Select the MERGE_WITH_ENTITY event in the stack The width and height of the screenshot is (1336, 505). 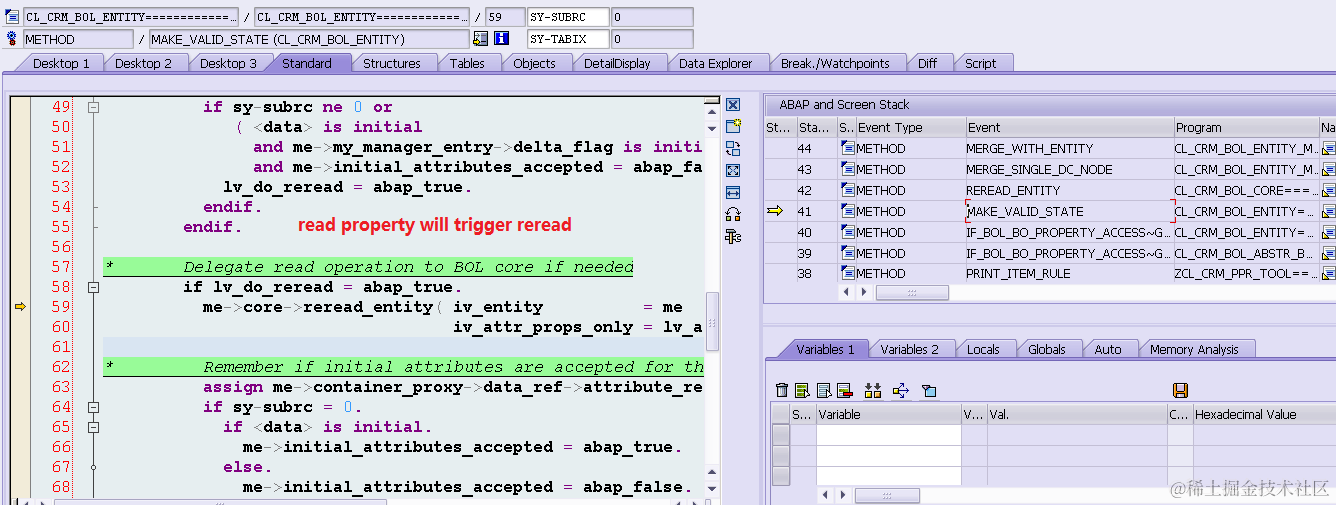point(1069,148)
